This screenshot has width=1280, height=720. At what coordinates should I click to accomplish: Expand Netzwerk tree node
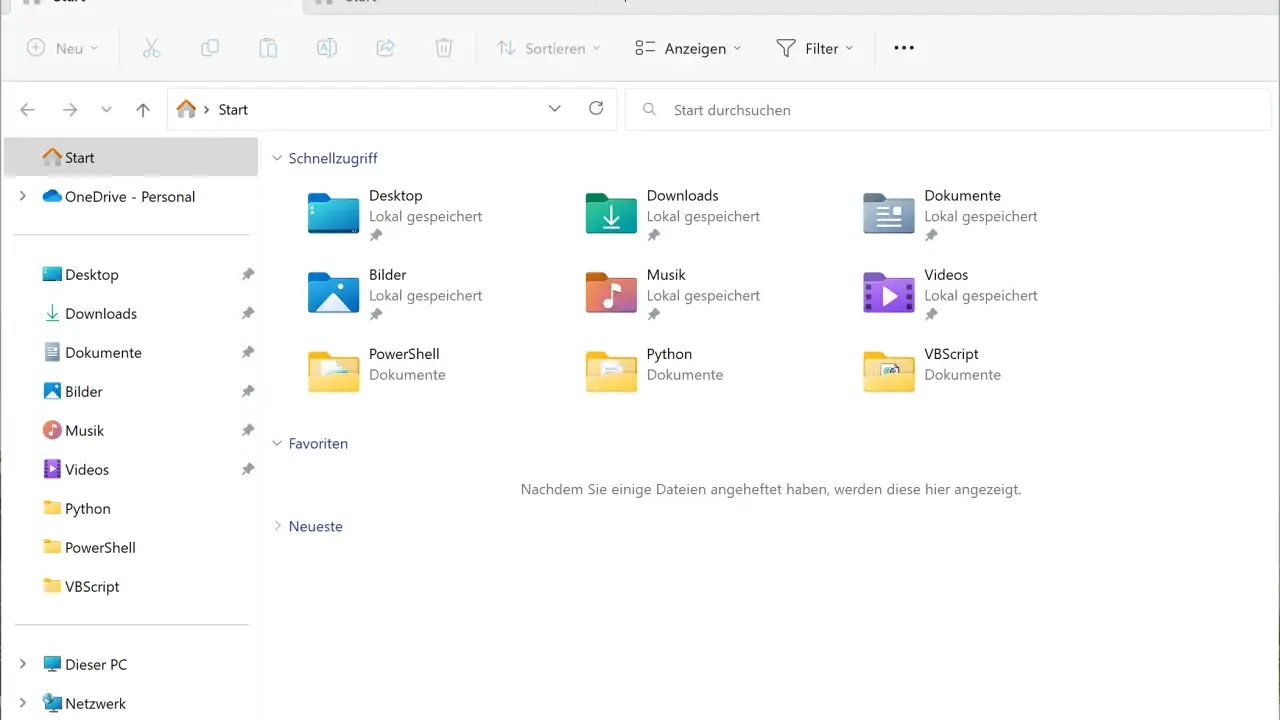pyautogui.click(x=23, y=703)
